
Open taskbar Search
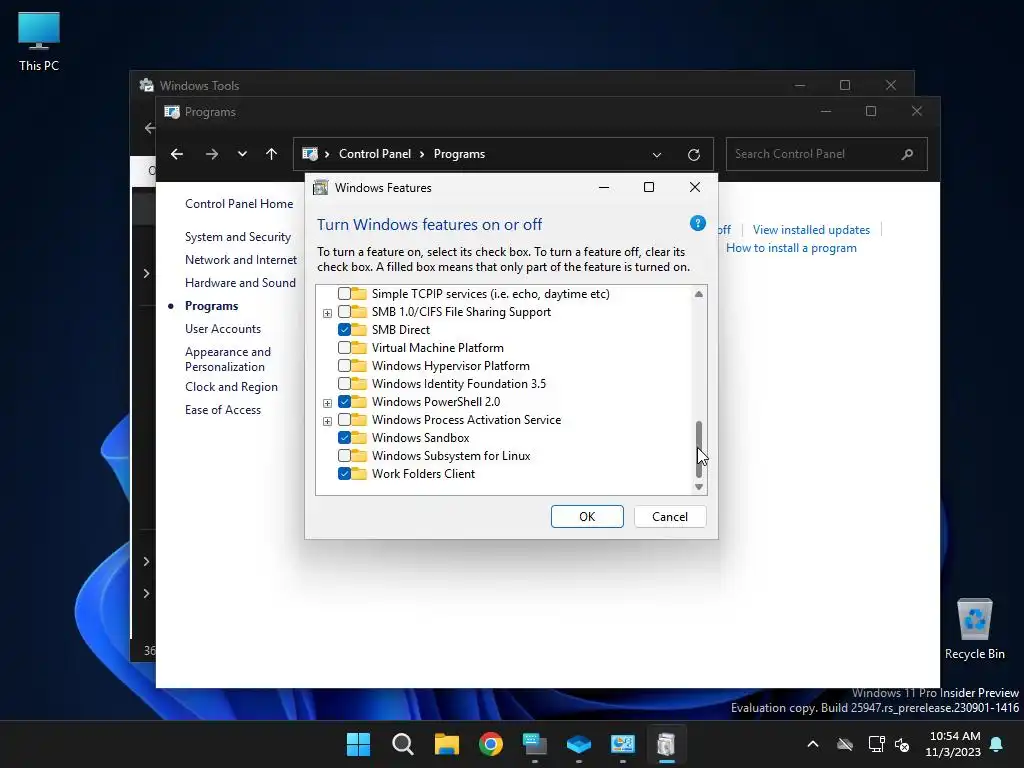point(402,744)
